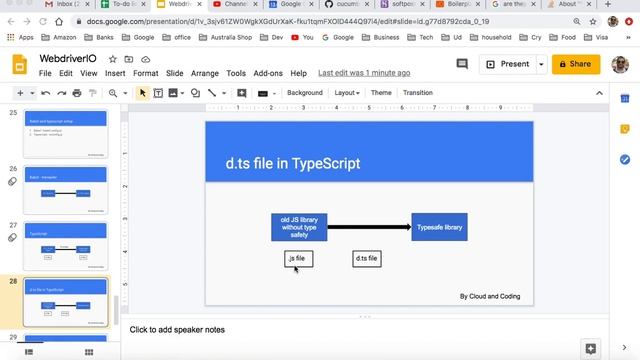Viewport: 640px width, 360px height.
Task: Open the Google Slides home icon
Action: coord(19,64)
